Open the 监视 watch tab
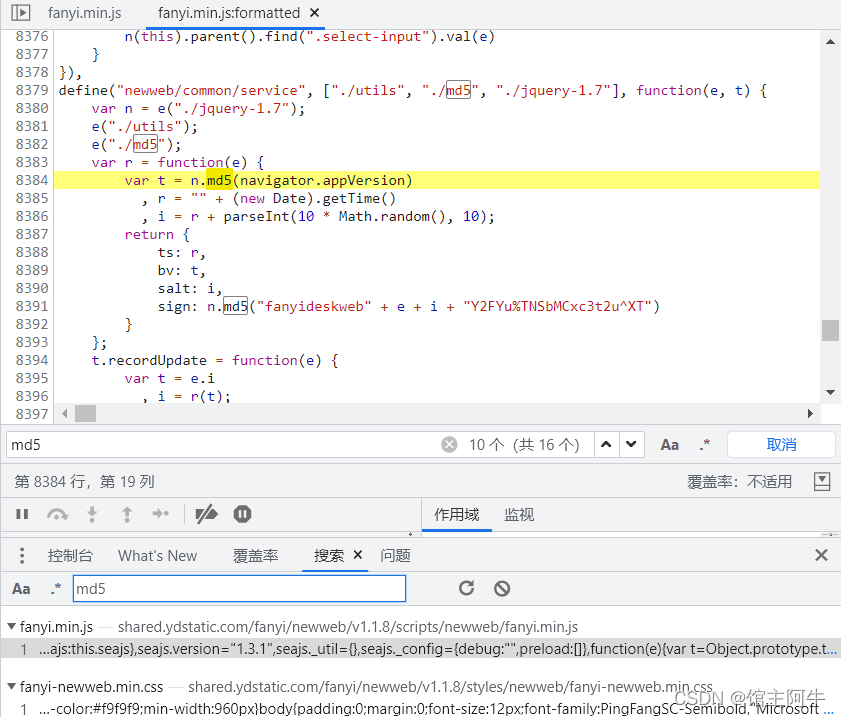The image size is (841, 717). point(519,515)
